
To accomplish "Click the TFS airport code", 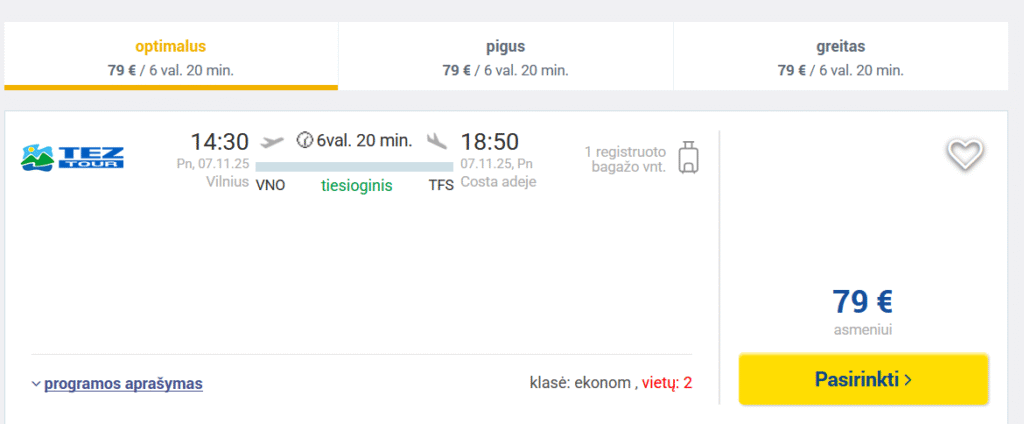I will point(441,185).
